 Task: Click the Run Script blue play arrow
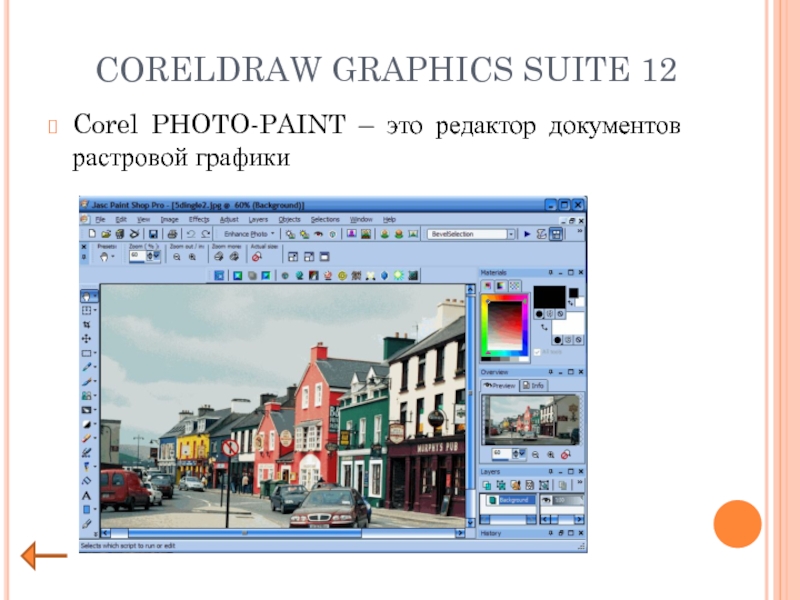528,234
